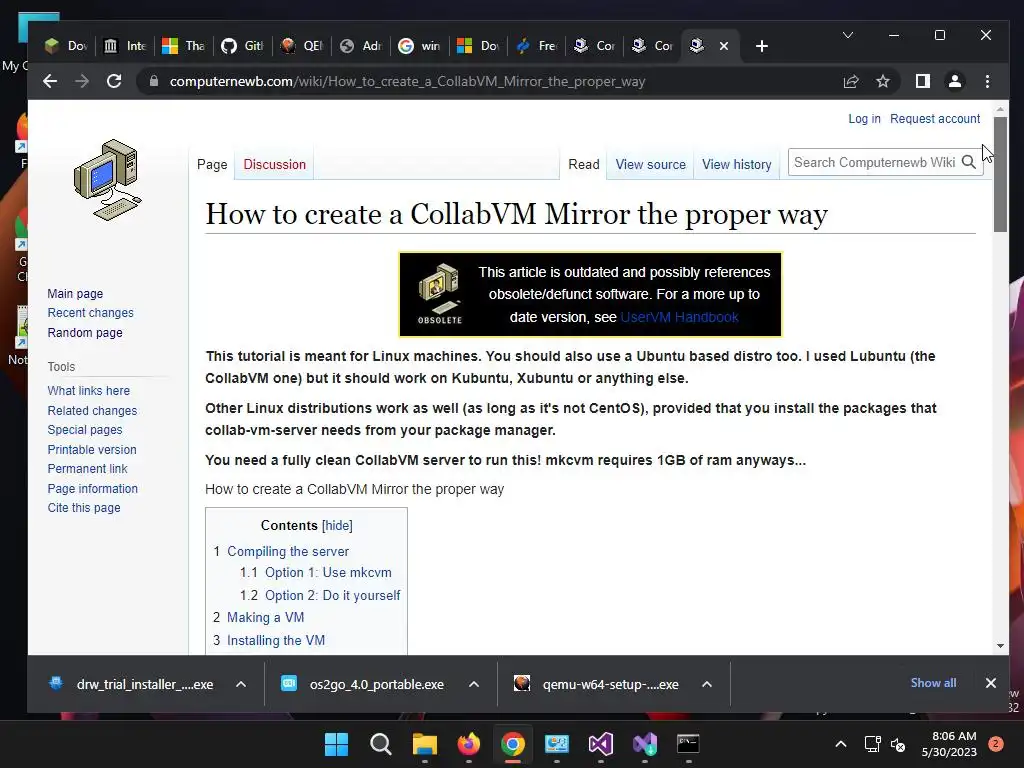
Task: Click the Read tab
Action: click(584, 165)
